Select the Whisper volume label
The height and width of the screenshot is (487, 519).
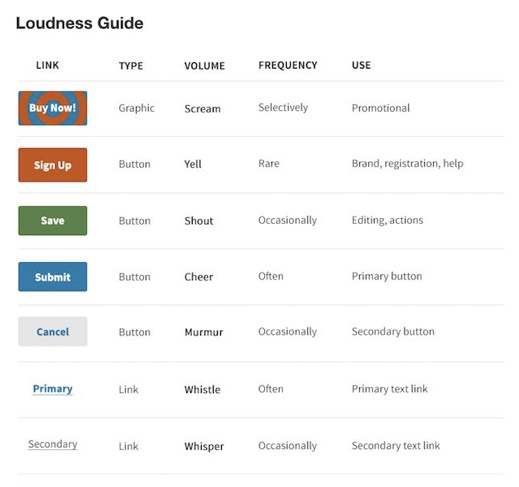click(x=204, y=446)
